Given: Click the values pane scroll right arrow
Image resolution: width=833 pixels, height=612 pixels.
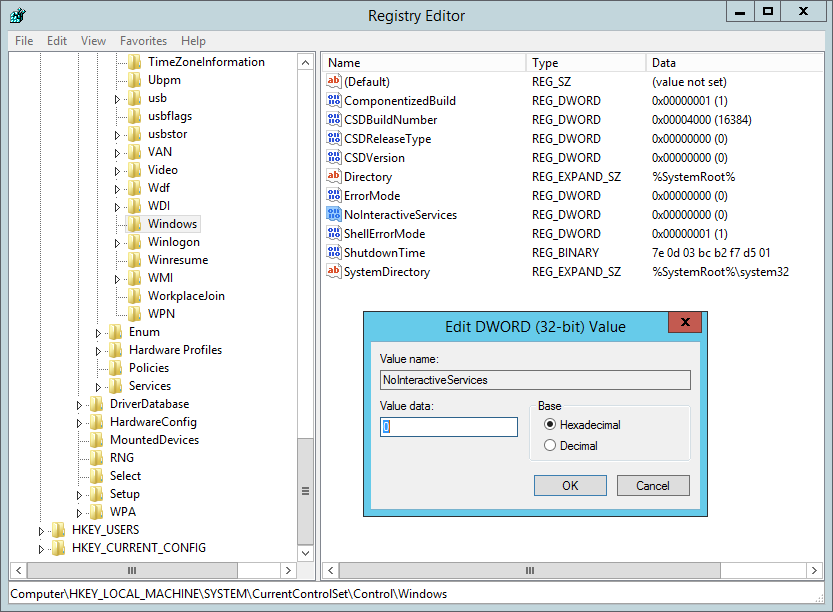Looking at the screenshot, I should click(814, 571).
